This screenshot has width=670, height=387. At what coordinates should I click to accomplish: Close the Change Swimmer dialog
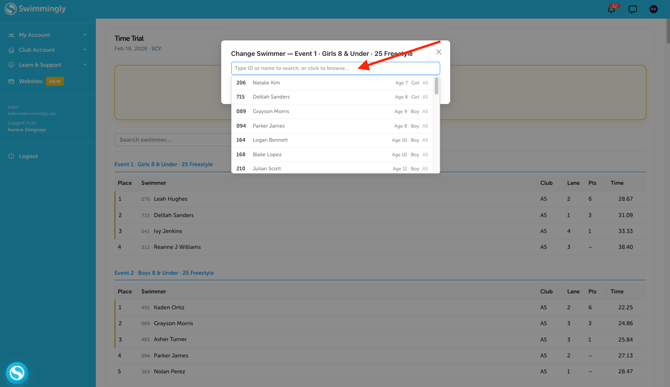[x=438, y=52]
